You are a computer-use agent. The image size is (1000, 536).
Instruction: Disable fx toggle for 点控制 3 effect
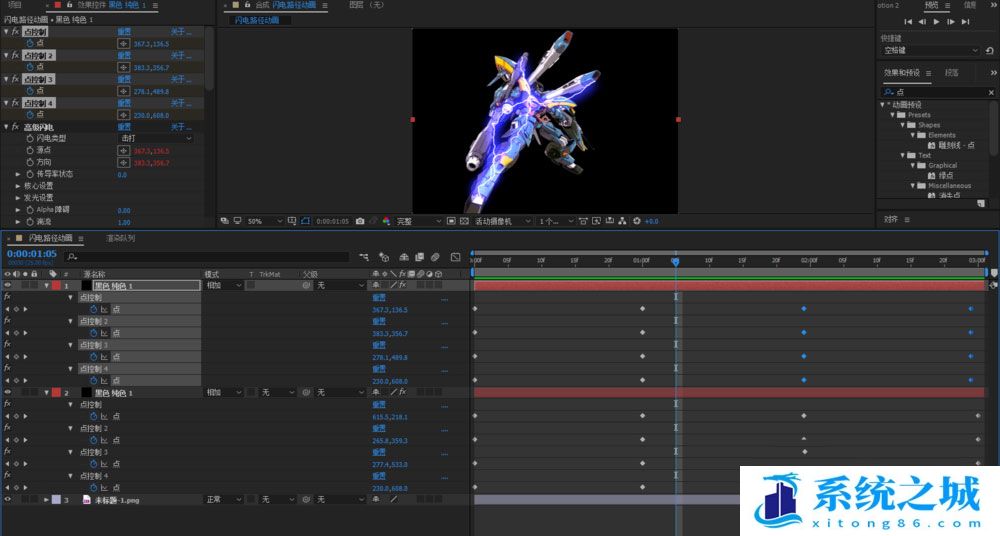(x=15, y=79)
